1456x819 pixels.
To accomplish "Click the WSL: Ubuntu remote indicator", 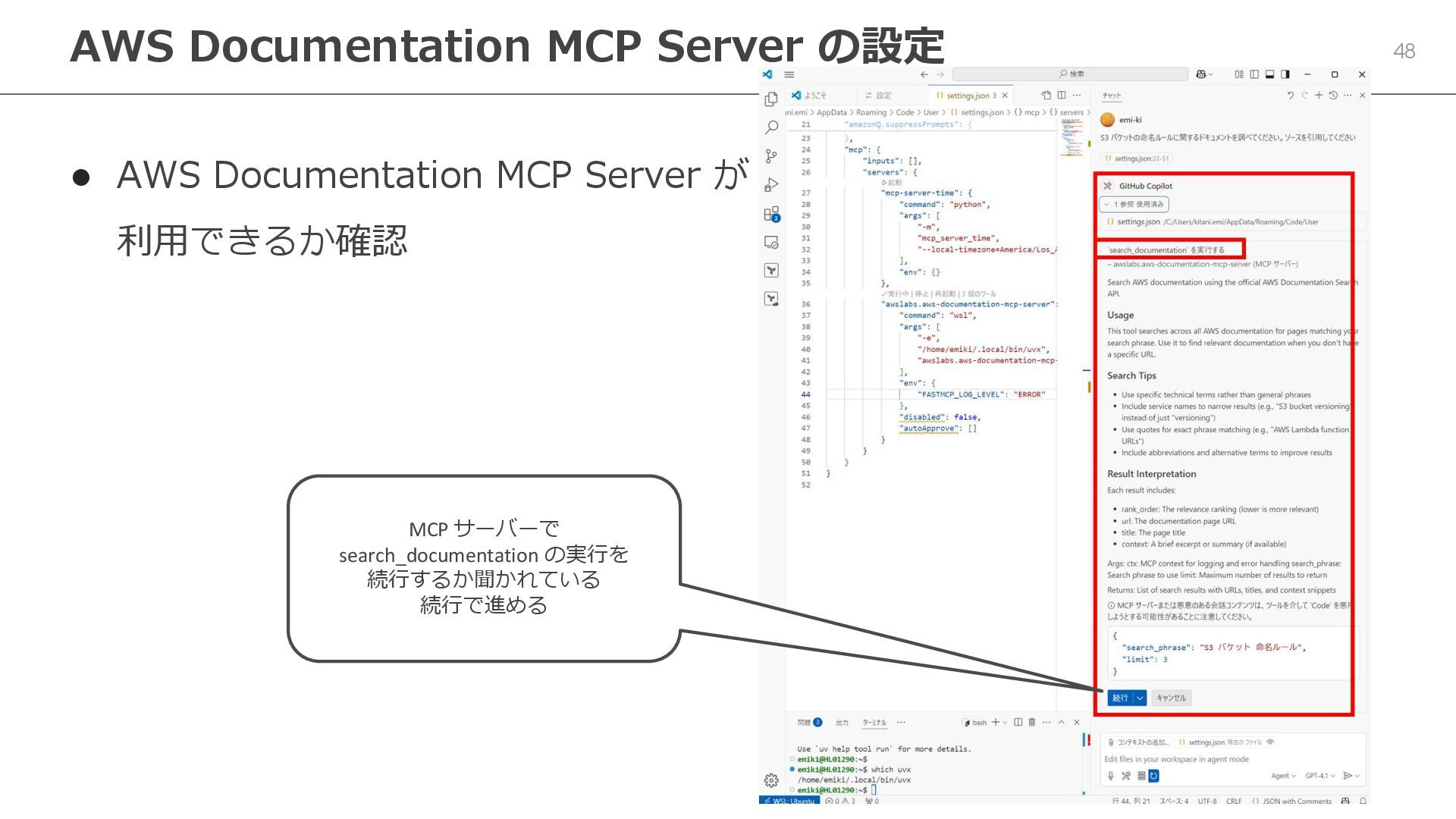I will [x=789, y=801].
